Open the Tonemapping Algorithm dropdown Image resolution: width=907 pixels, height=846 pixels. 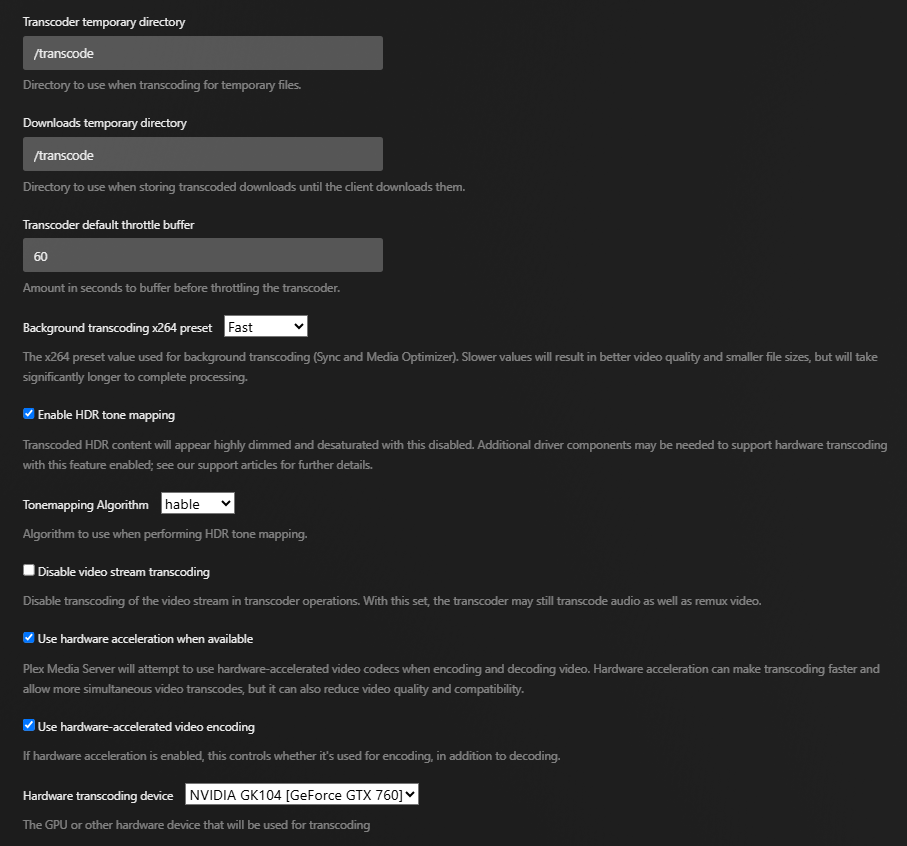click(198, 504)
